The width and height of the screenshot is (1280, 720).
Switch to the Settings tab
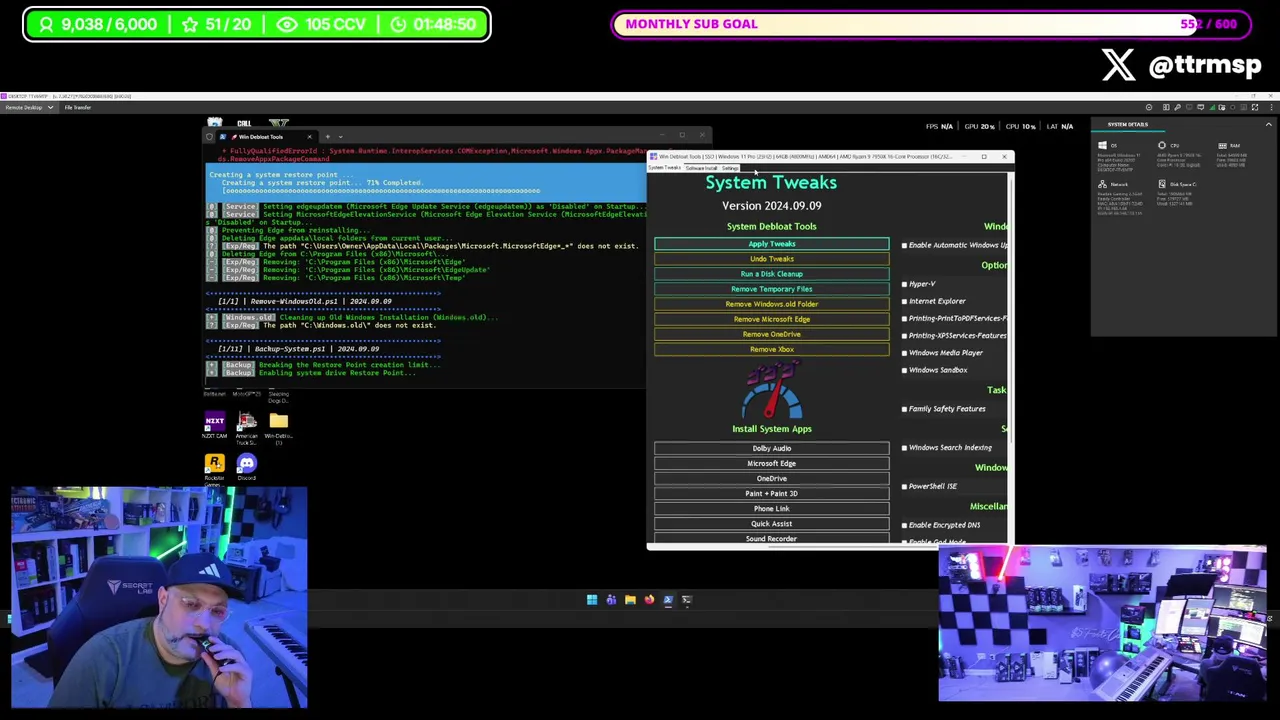click(730, 167)
